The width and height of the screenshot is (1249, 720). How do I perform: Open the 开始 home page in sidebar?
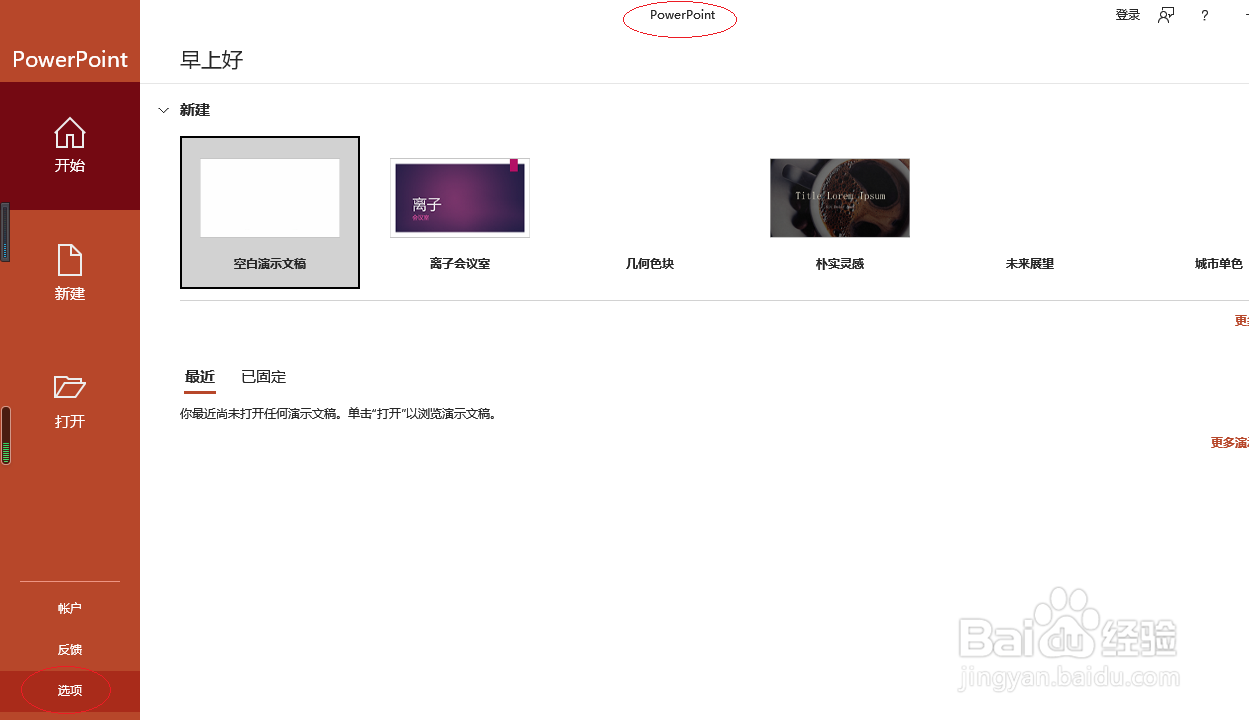pyautogui.click(x=70, y=146)
